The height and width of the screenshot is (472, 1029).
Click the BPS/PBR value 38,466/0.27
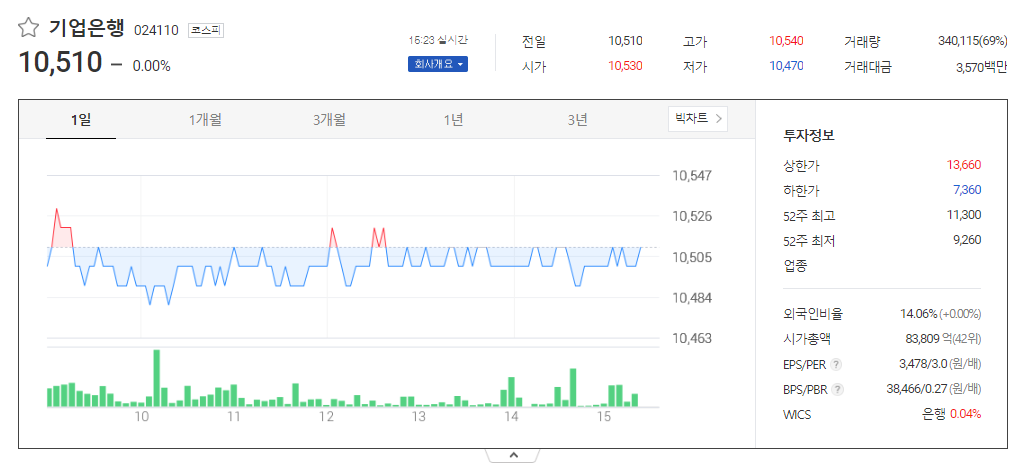point(917,389)
